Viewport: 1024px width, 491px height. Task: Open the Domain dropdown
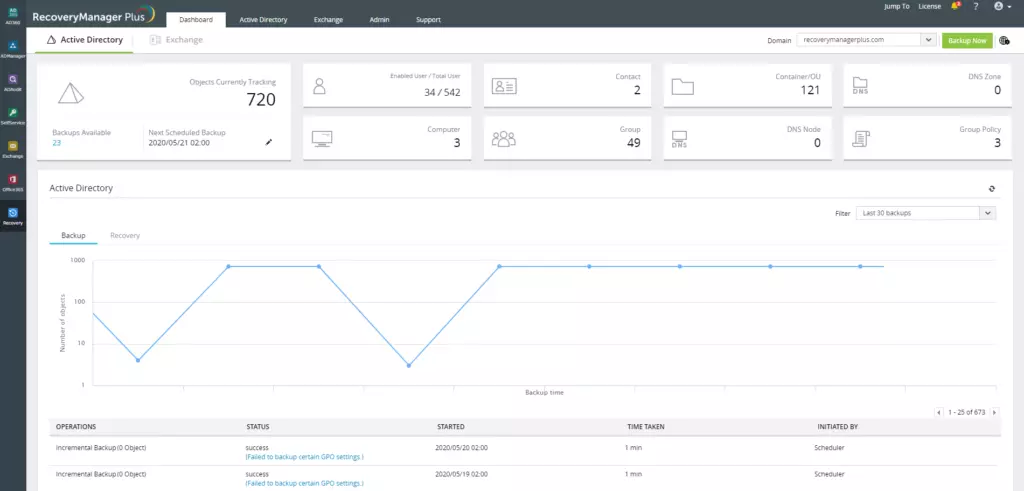tap(929, 40)
